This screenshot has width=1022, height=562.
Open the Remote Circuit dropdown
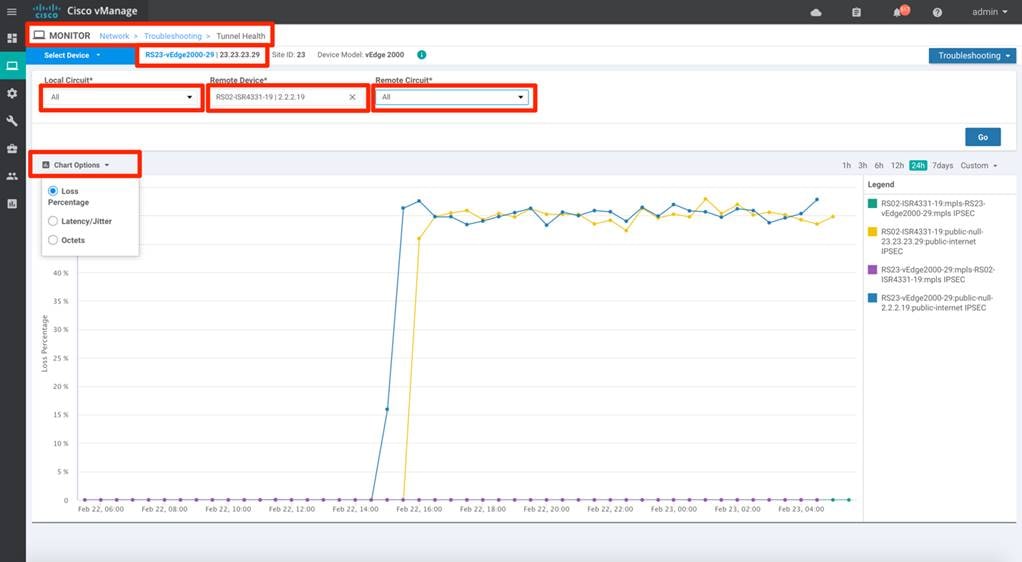click(452, 97)
